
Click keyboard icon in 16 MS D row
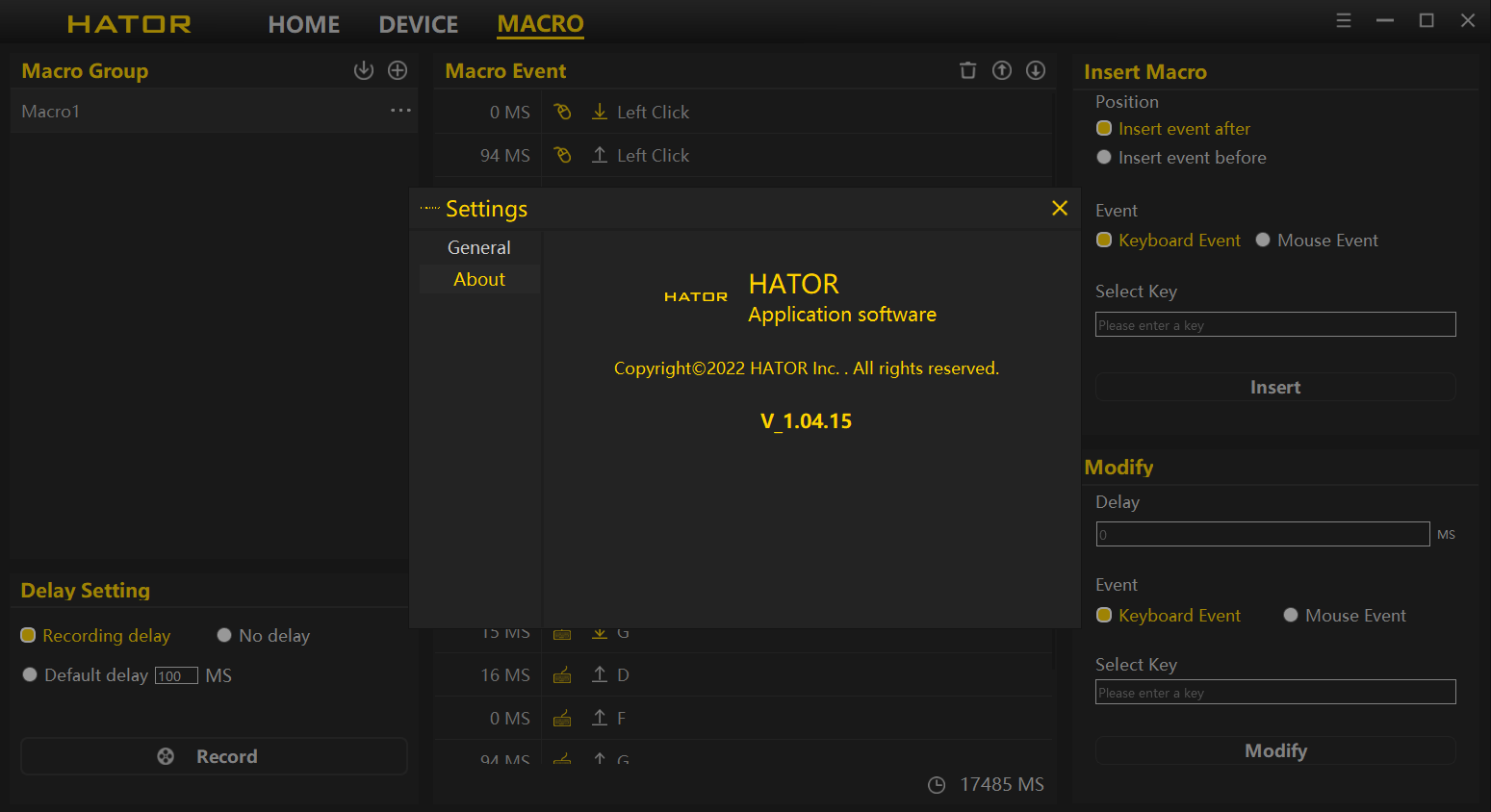point(563,675)
